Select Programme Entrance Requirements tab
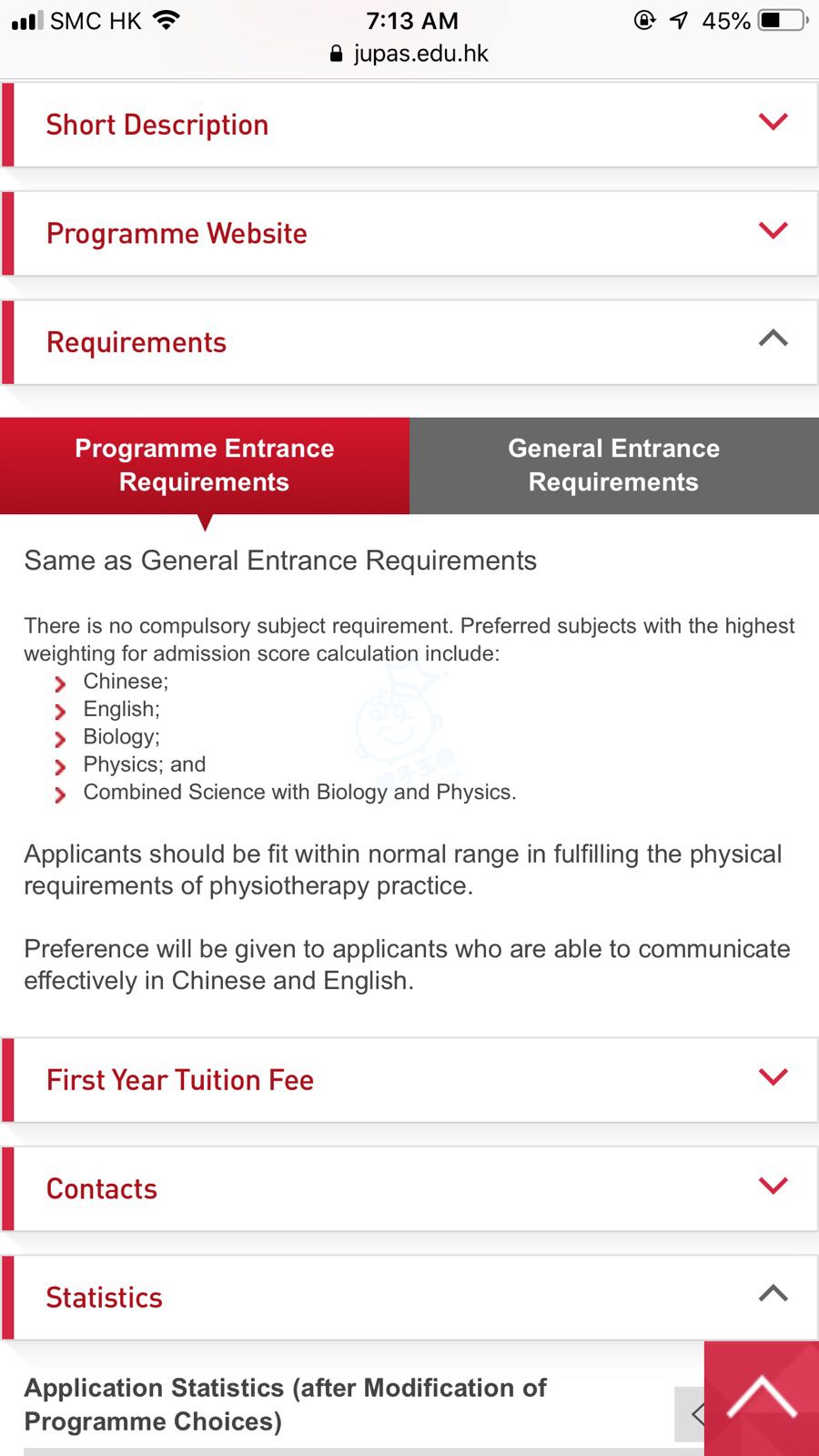819x1456 pixels. [205, 465]
